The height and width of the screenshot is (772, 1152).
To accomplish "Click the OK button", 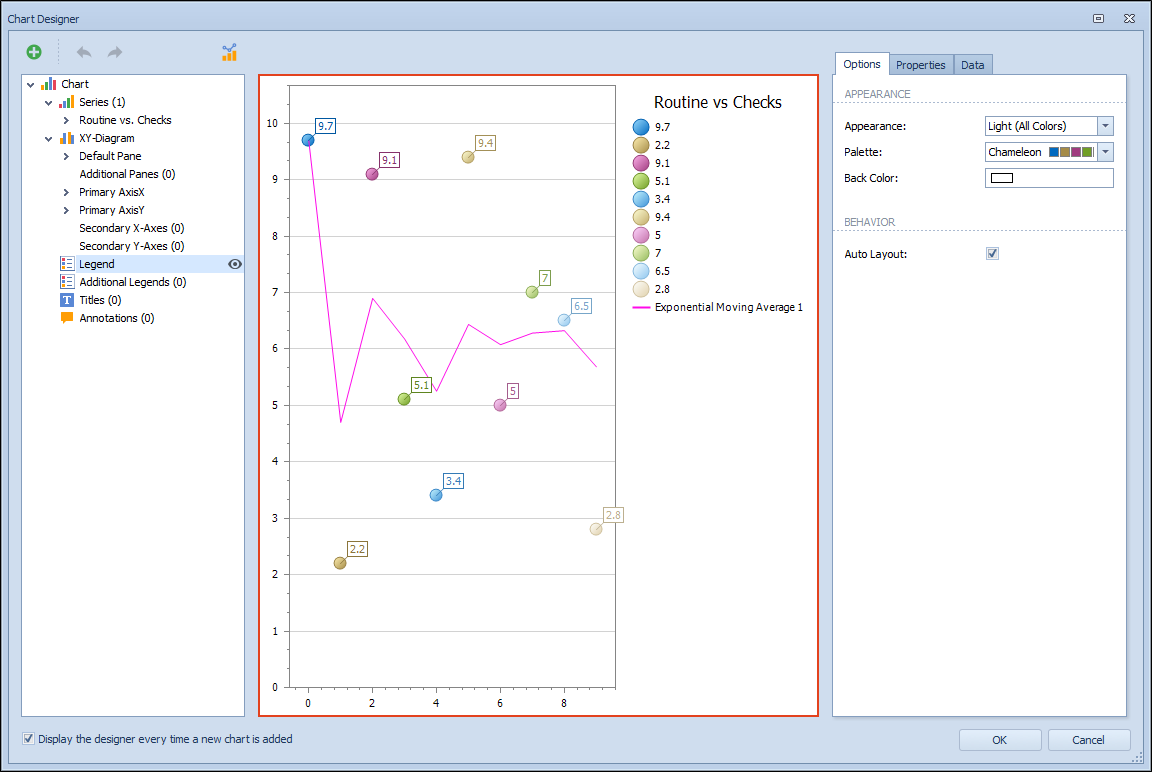I will pyautogui.click(x=1000, y=740).
